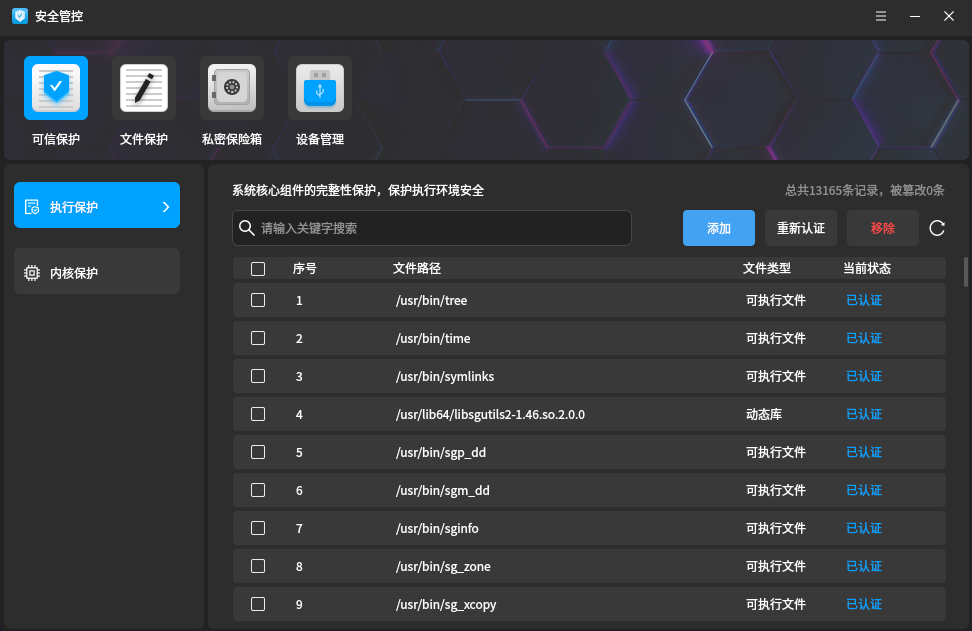Open the hamburger menu in title bar

tap(881, 16)
